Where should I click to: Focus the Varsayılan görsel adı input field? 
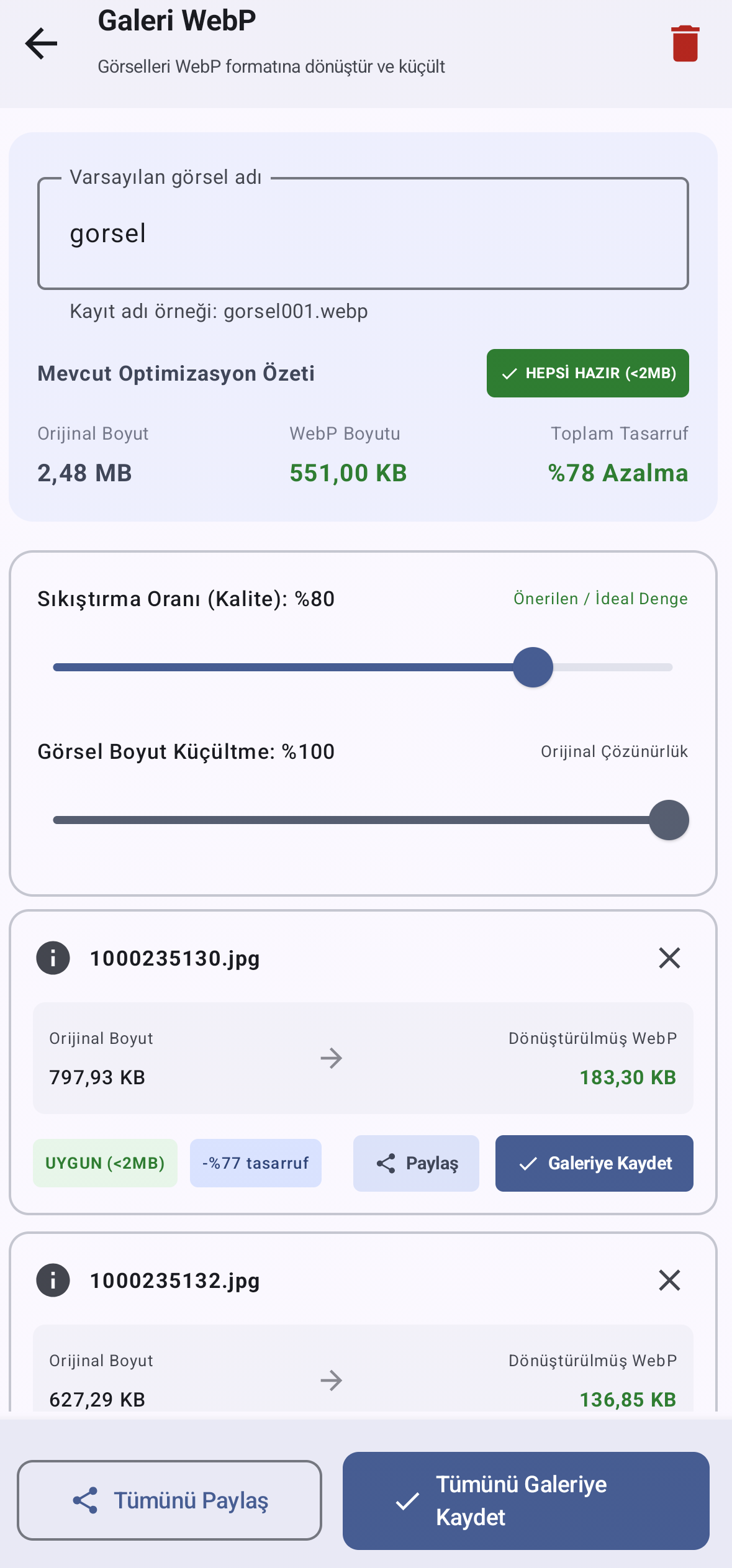pyautogui.click(x=363, y=233)
